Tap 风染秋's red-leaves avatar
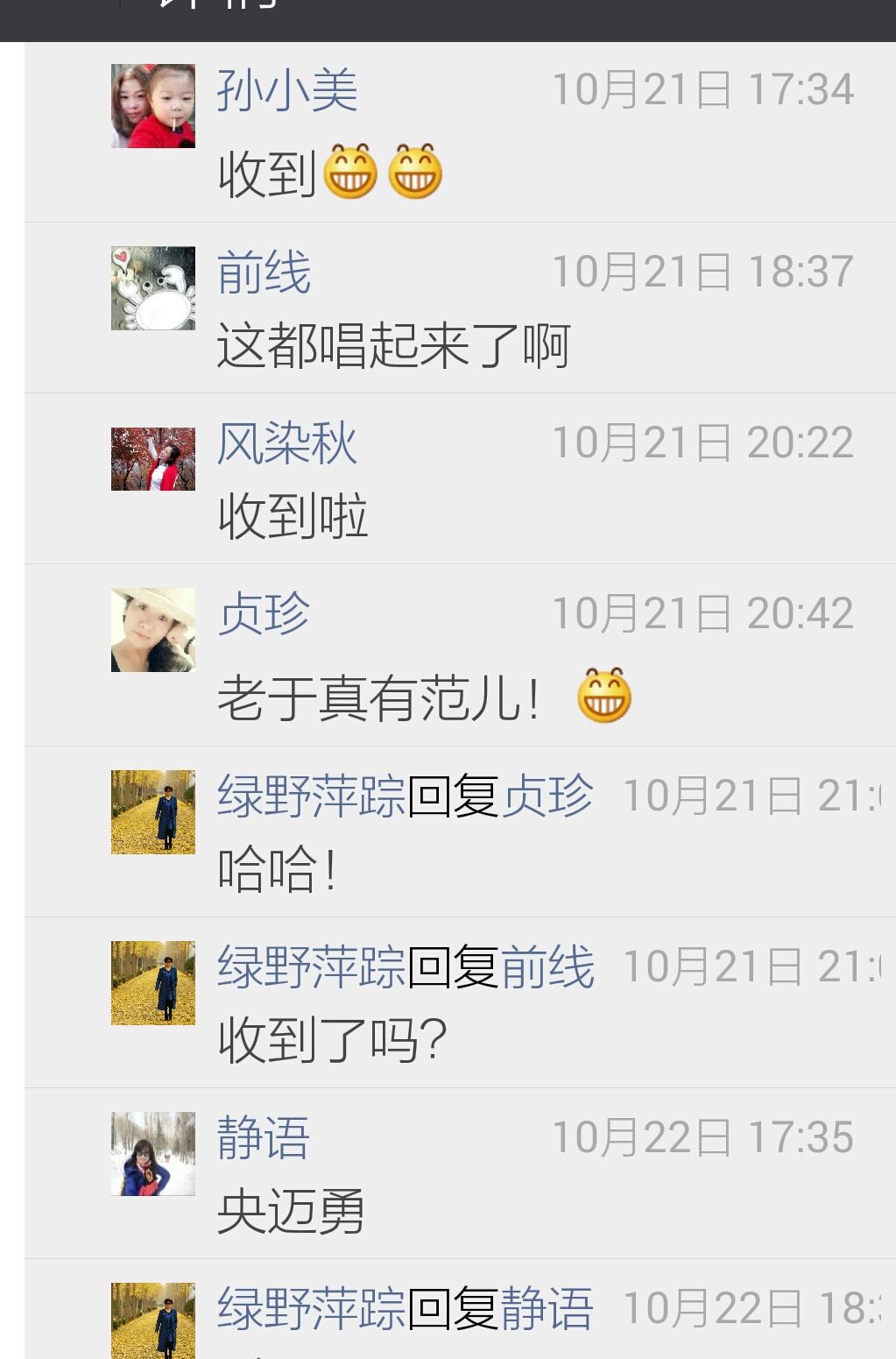896x1359 pixels. (x=153, y=459)
